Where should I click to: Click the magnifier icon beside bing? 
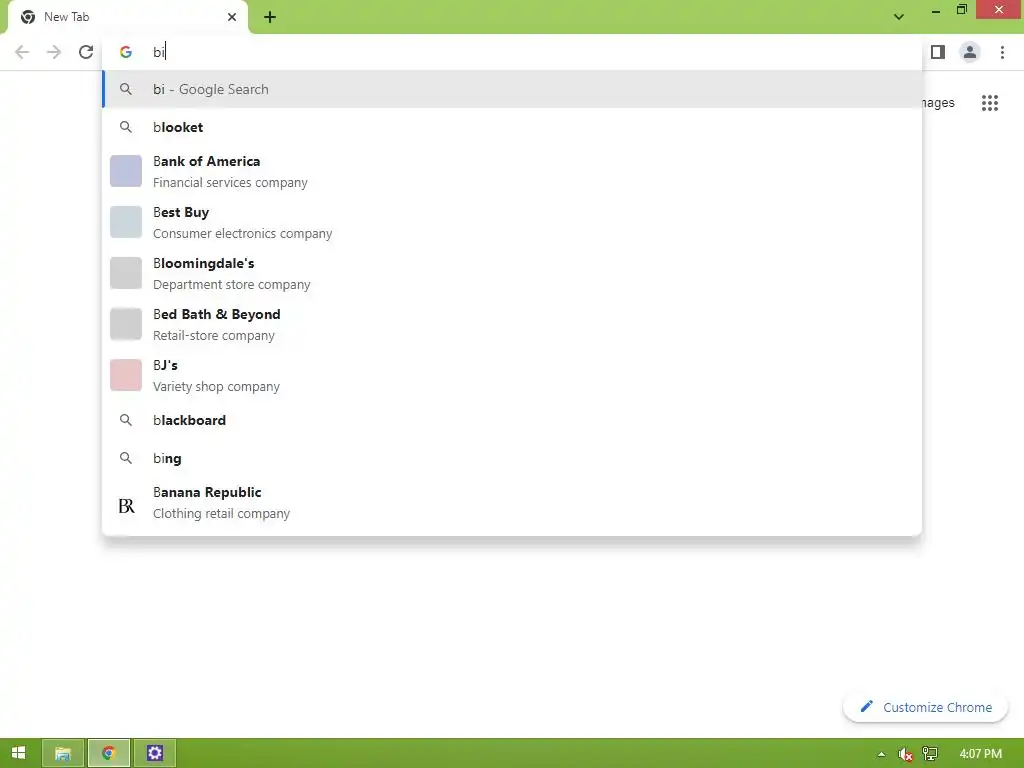click(126, 458)
